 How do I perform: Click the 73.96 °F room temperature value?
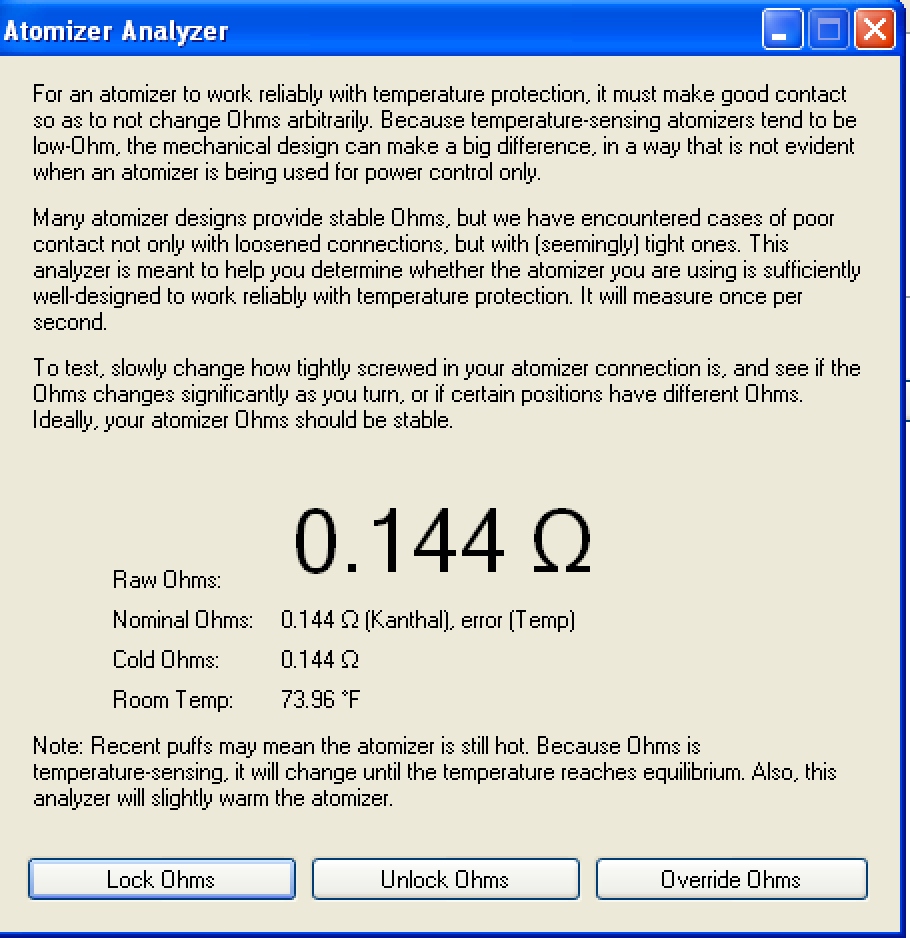(320, 700)
